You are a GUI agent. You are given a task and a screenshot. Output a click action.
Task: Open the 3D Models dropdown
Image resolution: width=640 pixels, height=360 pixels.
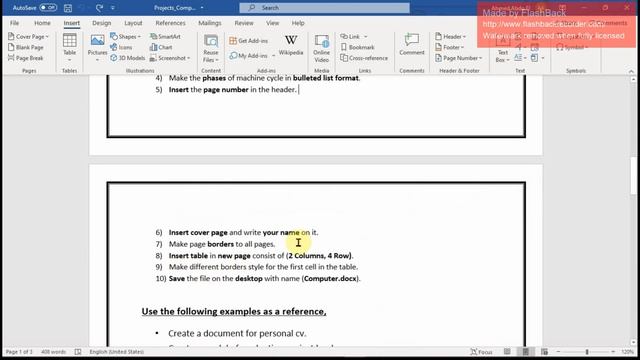point(128,58)
